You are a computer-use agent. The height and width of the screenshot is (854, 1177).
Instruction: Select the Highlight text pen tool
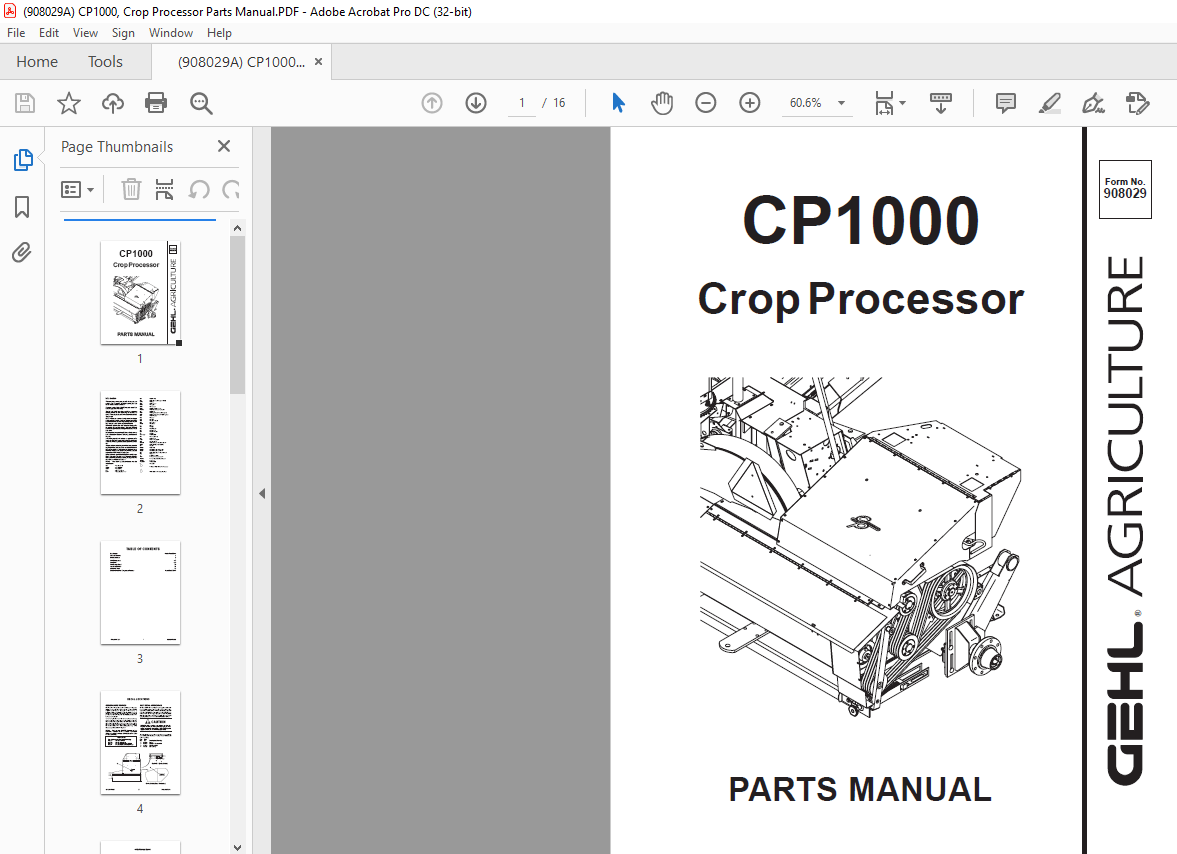(1049, 103)
